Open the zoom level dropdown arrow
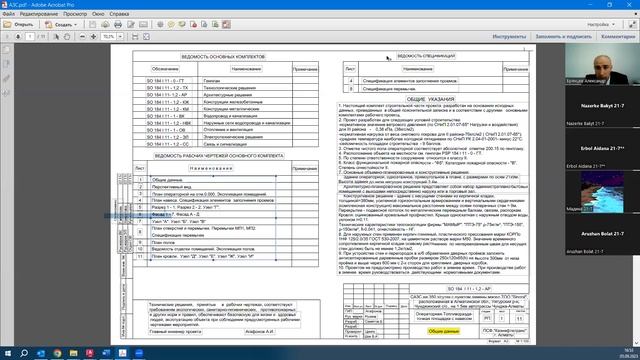 [x=120, y=37]
